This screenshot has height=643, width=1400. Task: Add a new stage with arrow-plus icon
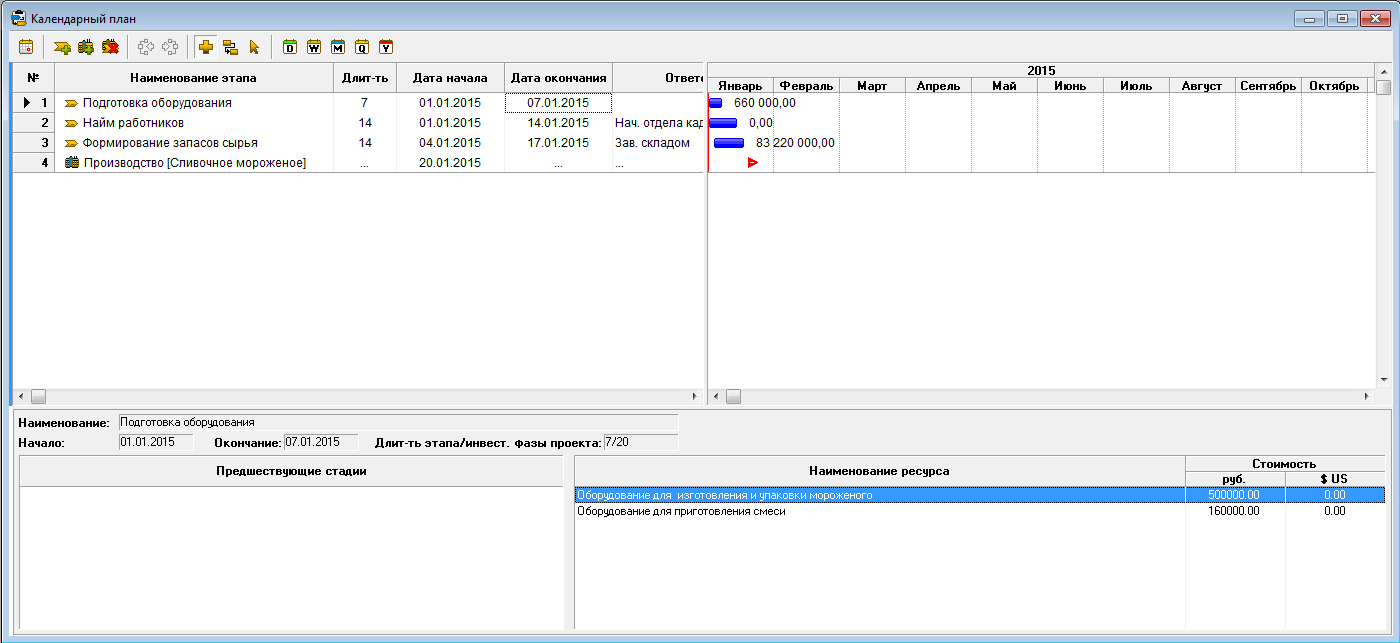pos(62,47)
